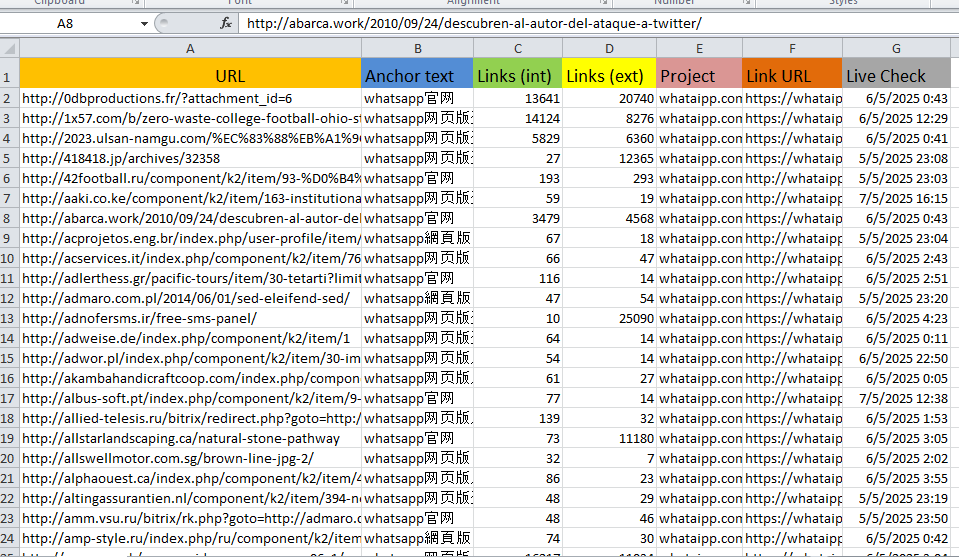Click Links (int) value 13641
Screen dimensions: 959x557
click(x=517, y=98)
